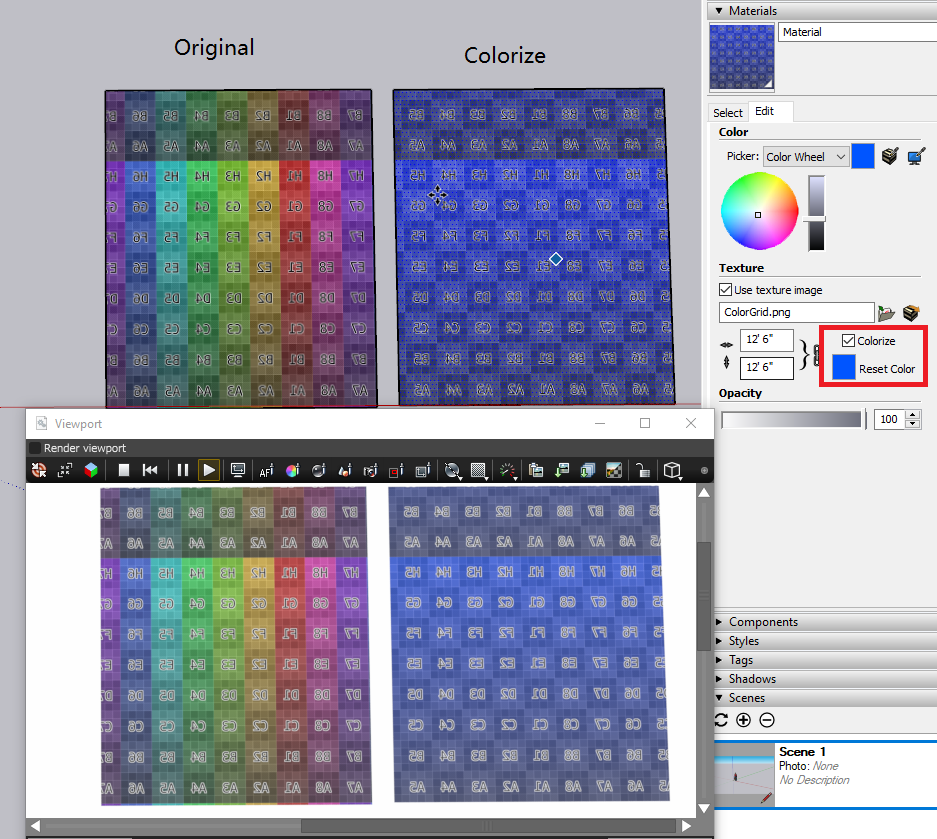Start rendering with the play button
The image size is (937, 839).
click(209, 470)
